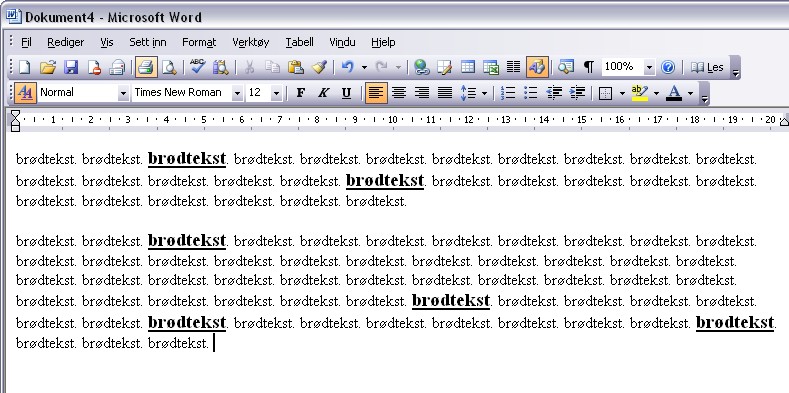Toggle Italic formatting with the K button
Viewport: 789px width, 393px height.
click(x=323, y=93)
